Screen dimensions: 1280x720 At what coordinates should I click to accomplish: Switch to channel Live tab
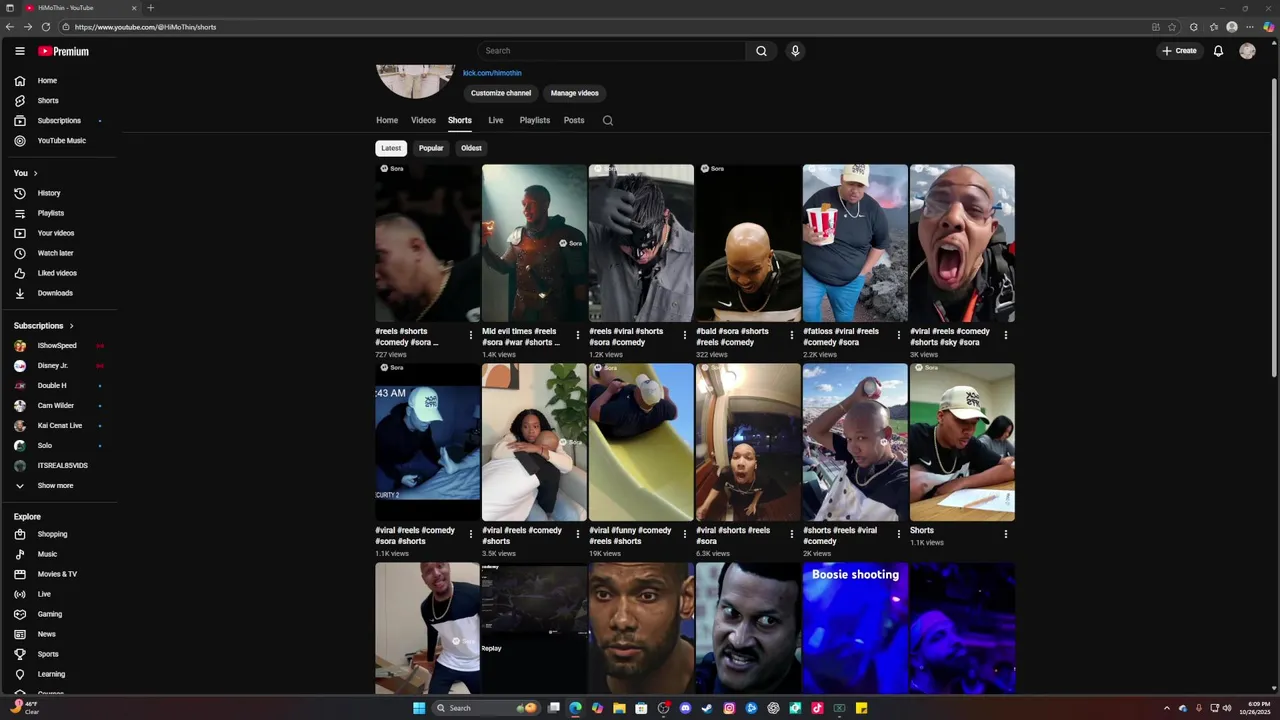pyautogui.click(x=496, y=120)
